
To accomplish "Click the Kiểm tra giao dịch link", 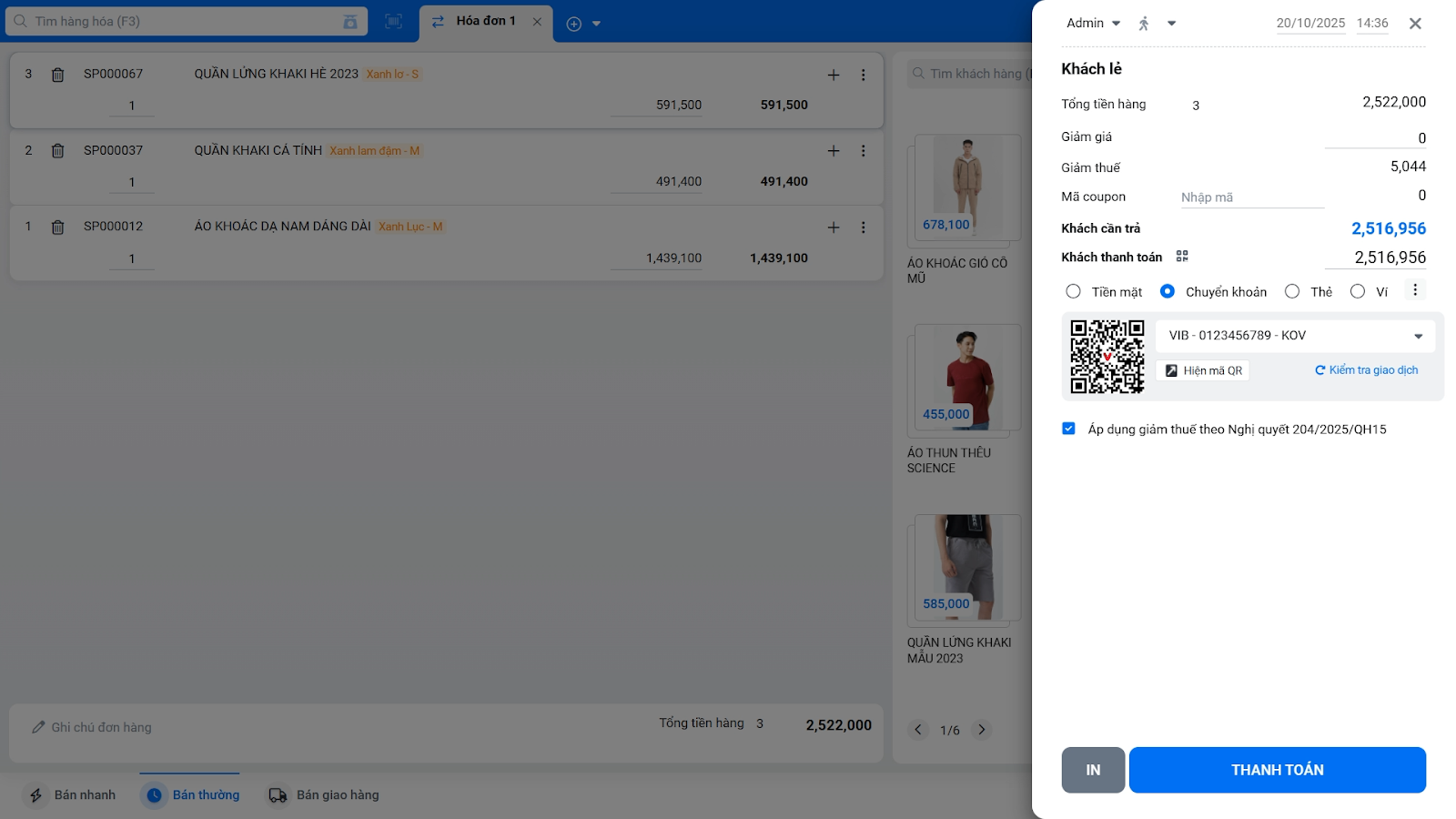I will [1366, 370].
